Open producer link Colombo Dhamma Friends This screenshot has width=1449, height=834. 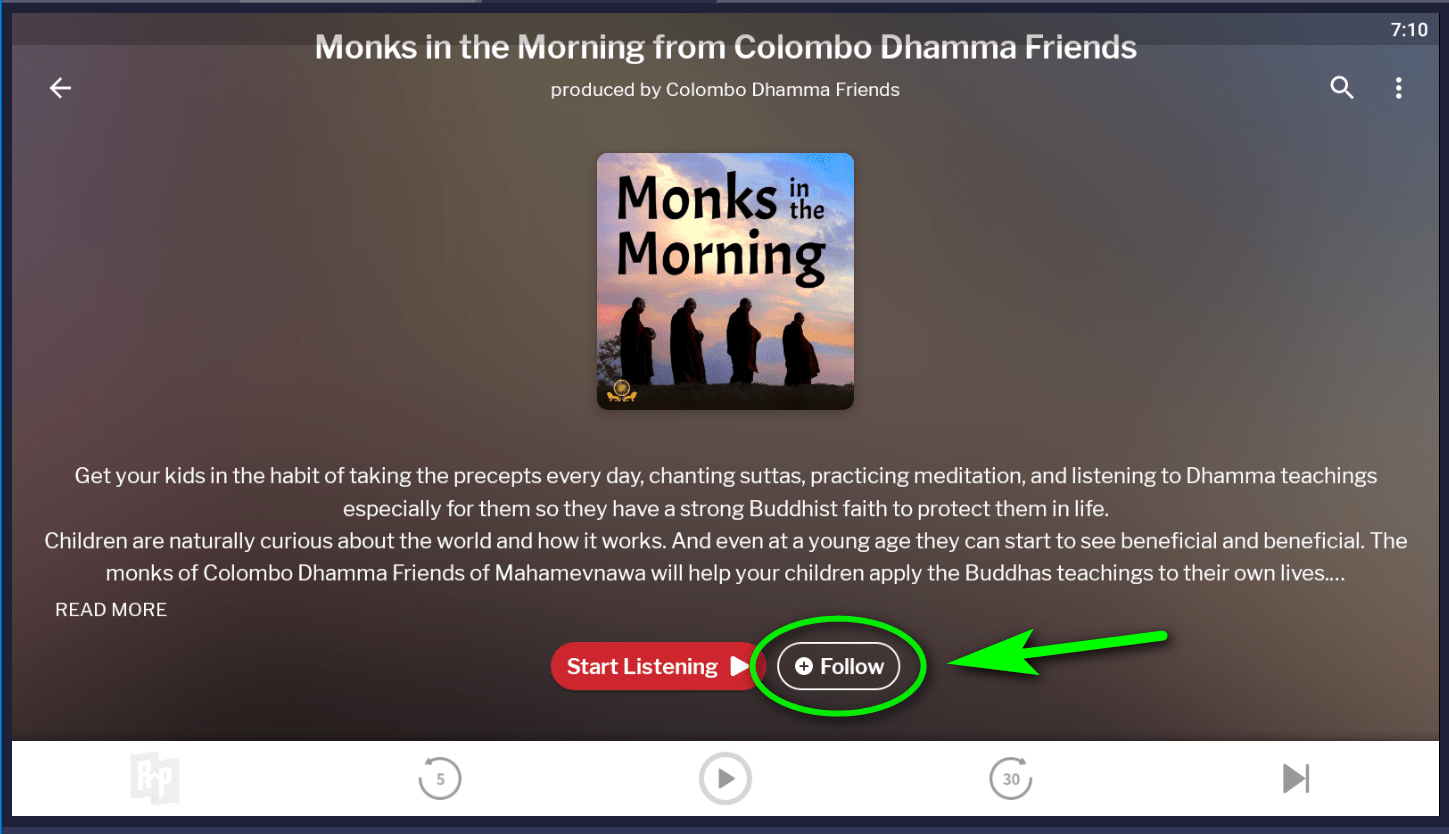tap(783, 89)
